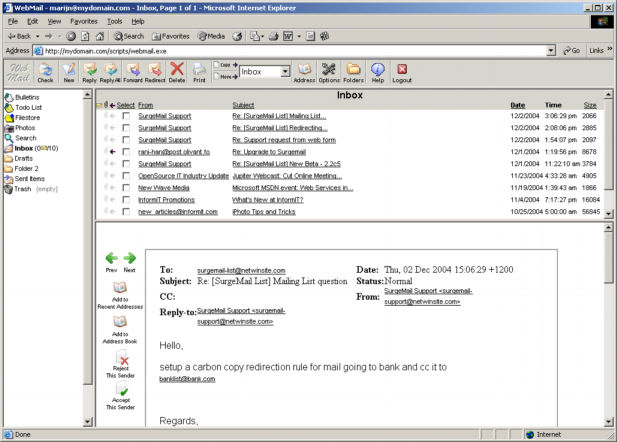Tick the checkbox for the first SurgeMail Support email

click(126, 116)
